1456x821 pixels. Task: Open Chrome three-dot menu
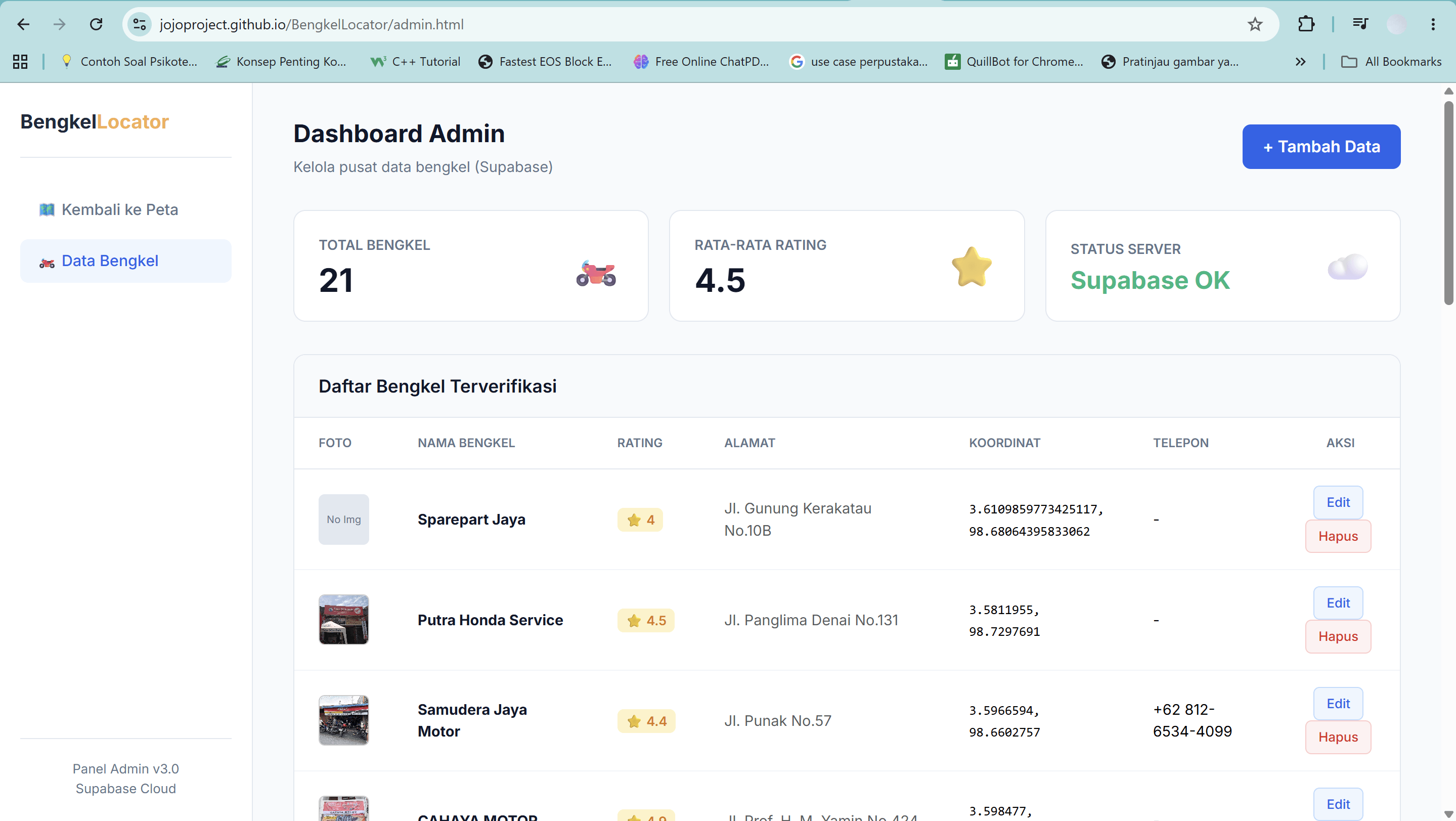click(x=1433, y=24)
